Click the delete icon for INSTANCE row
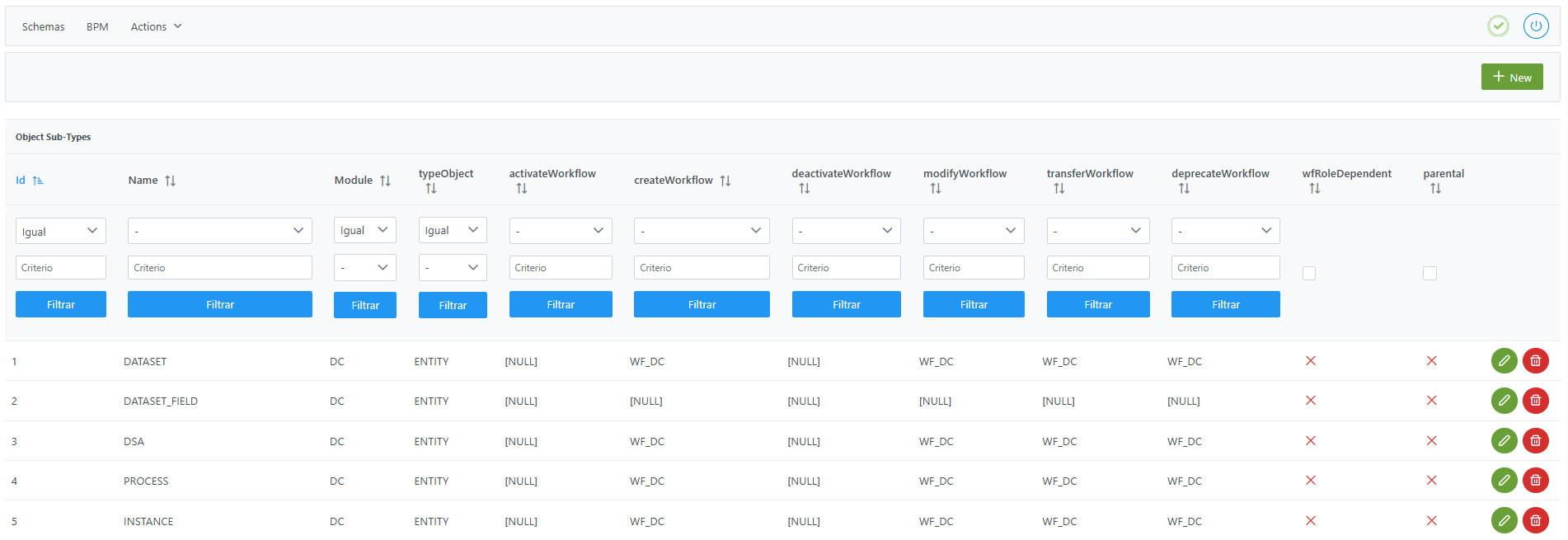1568x540 pixels. 1535,520
